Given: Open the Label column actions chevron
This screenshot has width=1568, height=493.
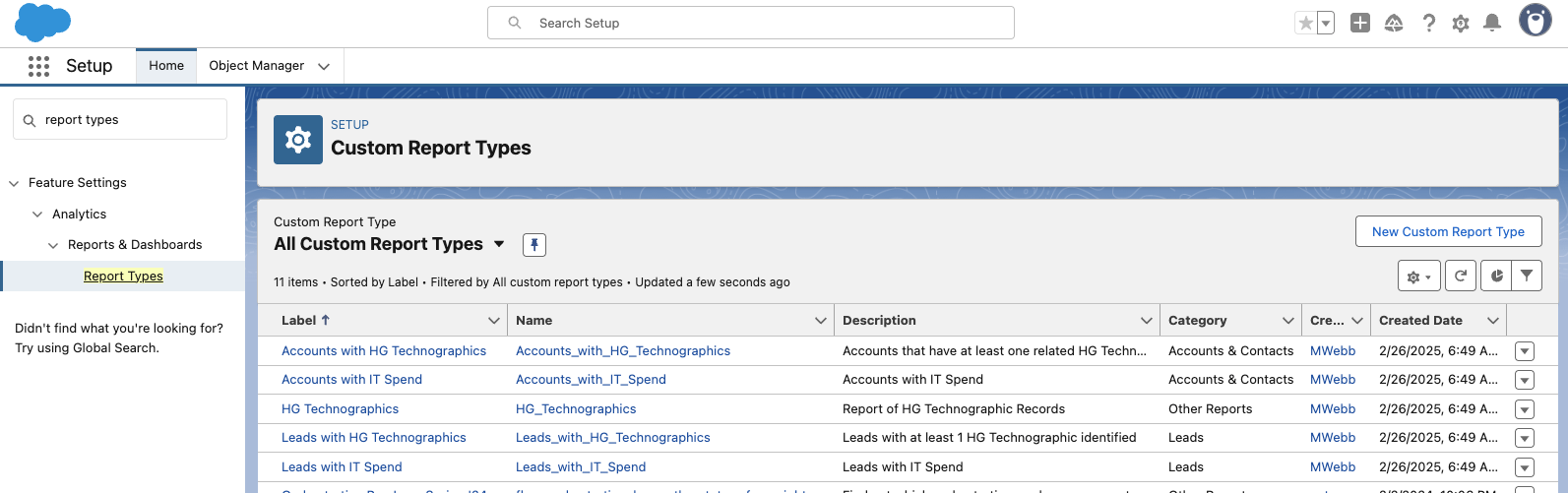Looking at the screenshot, I should 494,321.
